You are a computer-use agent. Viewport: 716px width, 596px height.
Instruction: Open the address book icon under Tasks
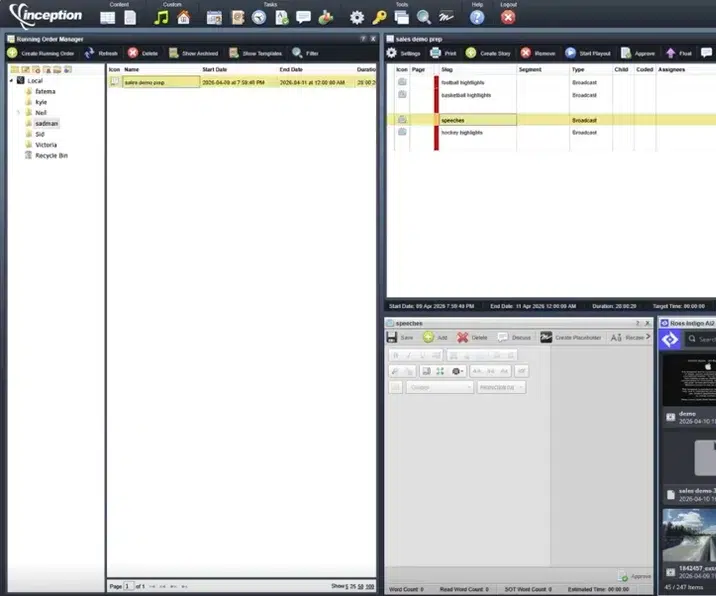(x=238, y=18)
